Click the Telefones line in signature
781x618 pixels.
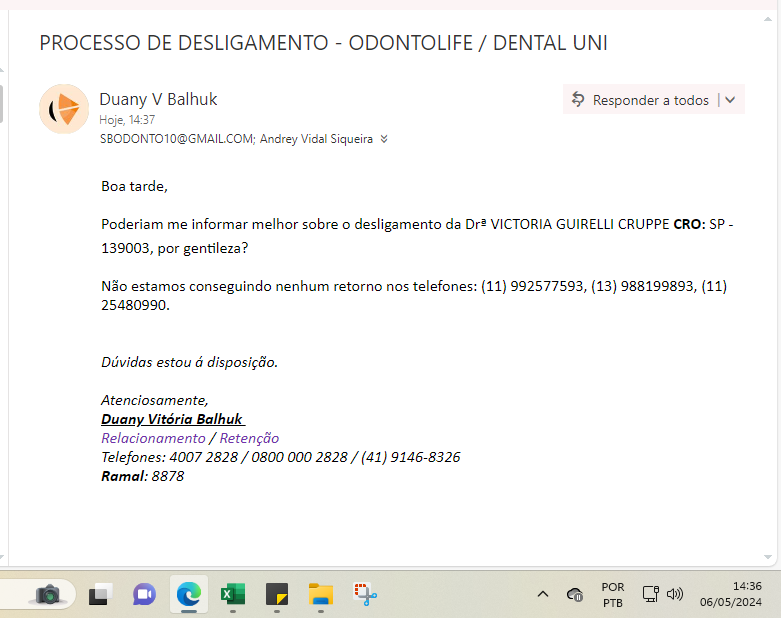click(280, 457)
